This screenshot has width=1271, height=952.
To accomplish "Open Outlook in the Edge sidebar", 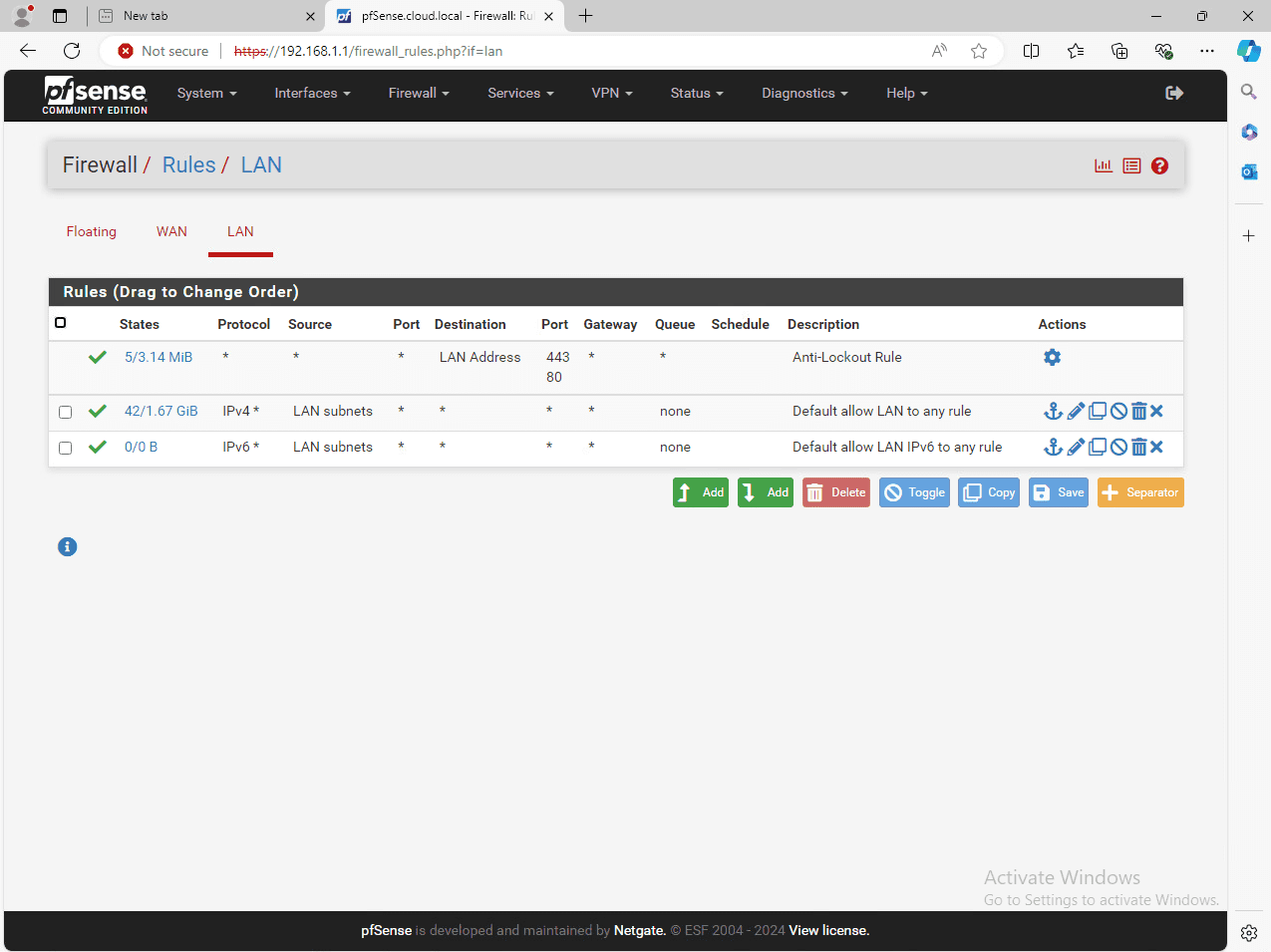I will [x=1249, y=171].
